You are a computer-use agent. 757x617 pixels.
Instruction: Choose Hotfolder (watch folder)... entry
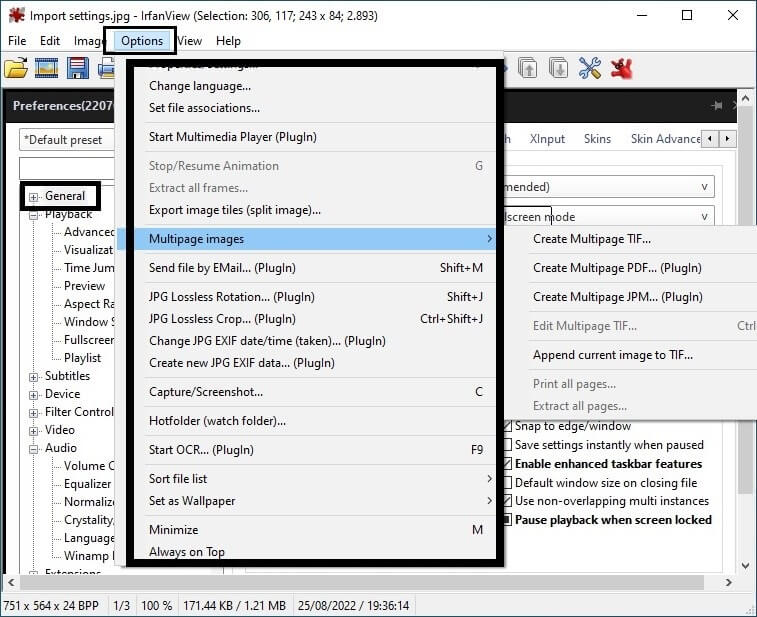315,421
